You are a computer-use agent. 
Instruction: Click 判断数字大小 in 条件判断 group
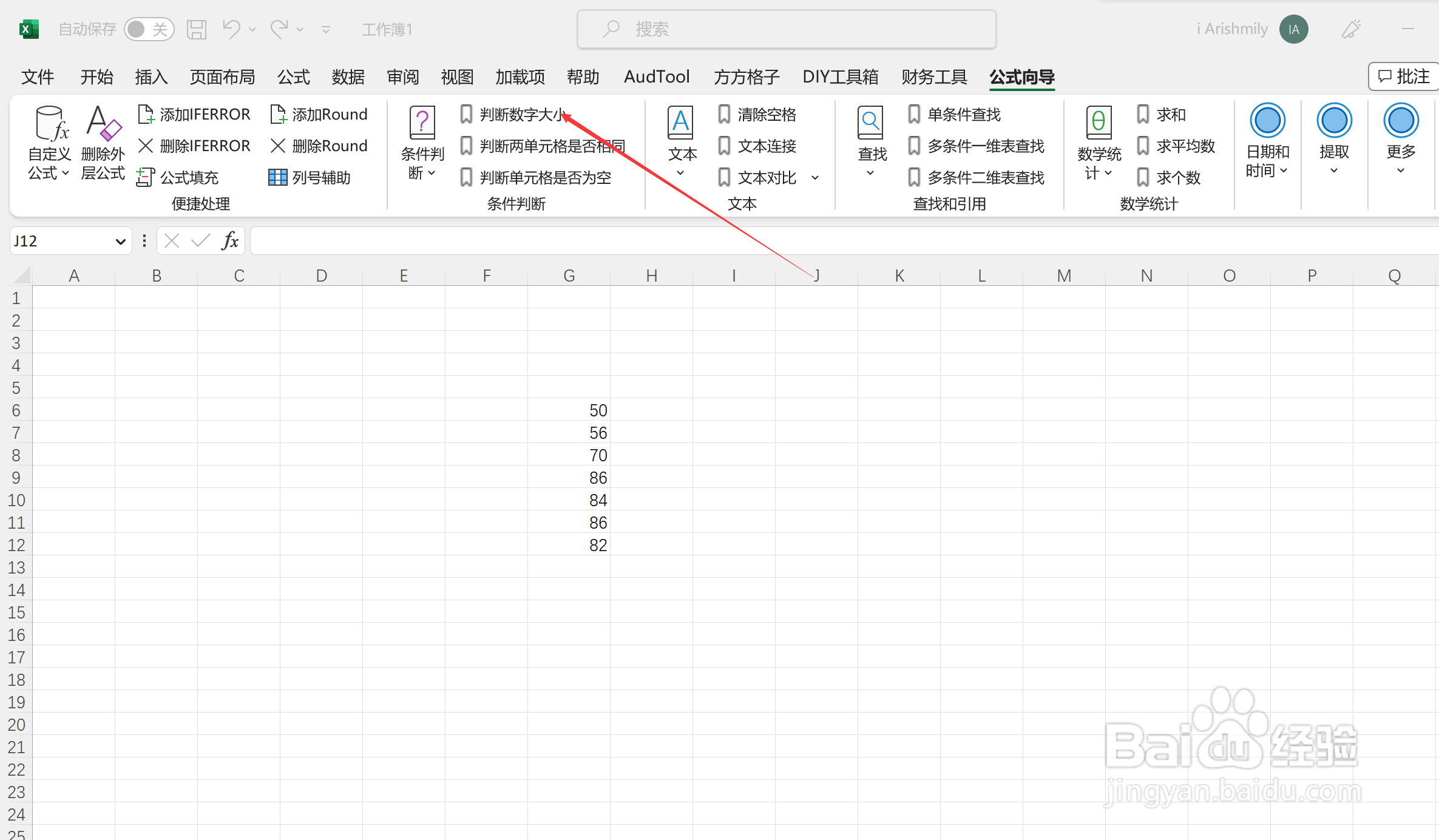coord(519,114)
